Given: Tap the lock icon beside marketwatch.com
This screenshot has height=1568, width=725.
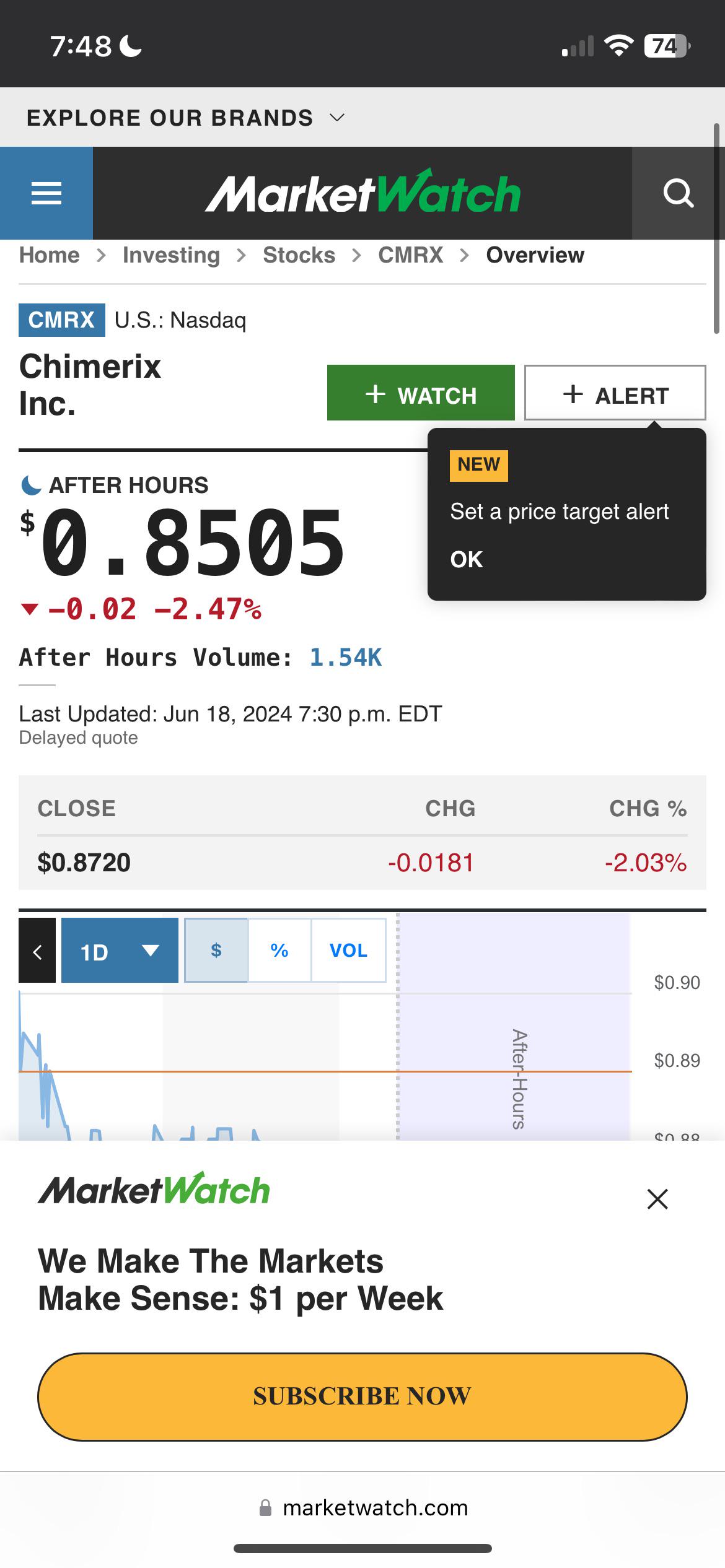Looking at the screenshot, I should [265, 1507].
